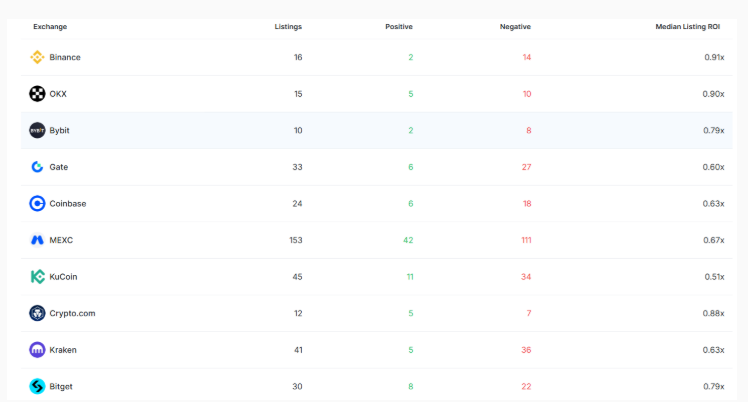748x402 pixels.
Task: Sort by the Negative column header
Action: [x=515, y=27]
